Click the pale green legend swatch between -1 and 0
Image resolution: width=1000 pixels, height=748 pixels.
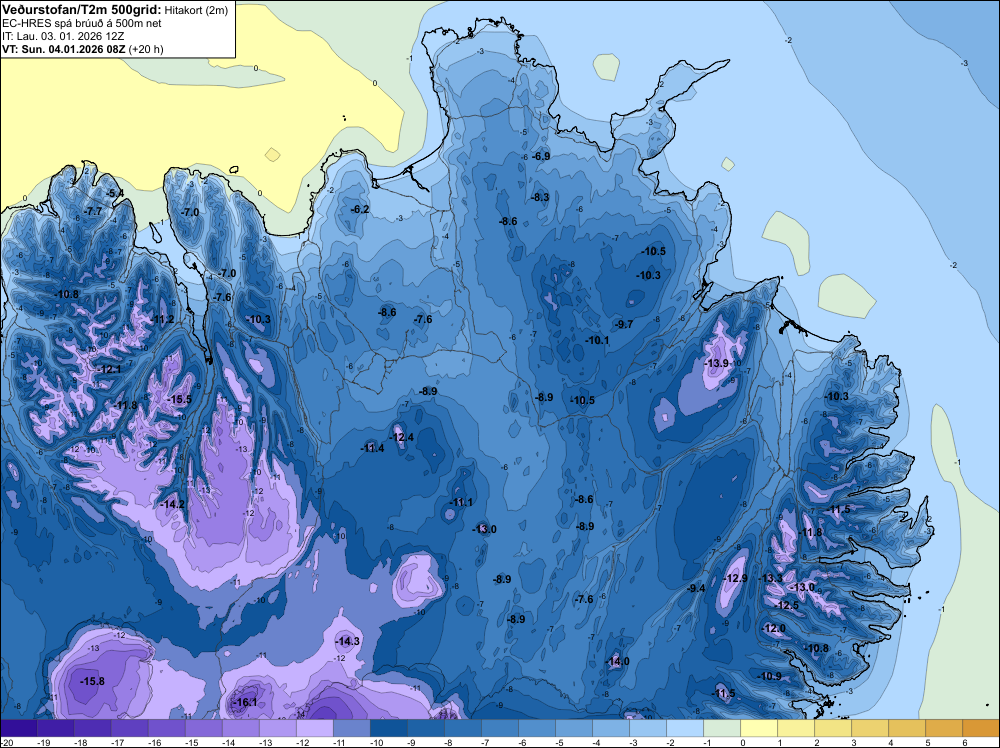pos(721,728)
